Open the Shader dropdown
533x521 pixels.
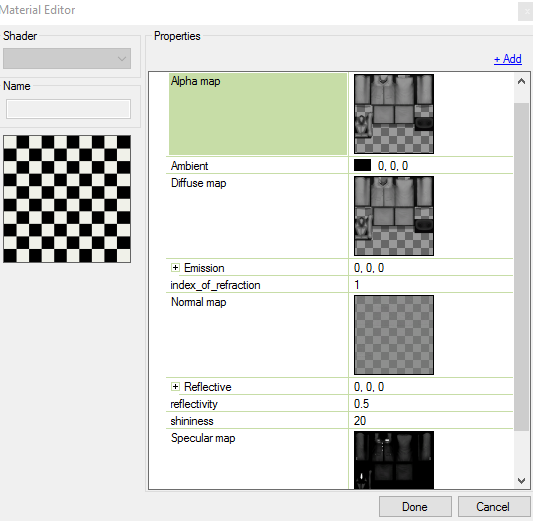click(x=67, y=58)
